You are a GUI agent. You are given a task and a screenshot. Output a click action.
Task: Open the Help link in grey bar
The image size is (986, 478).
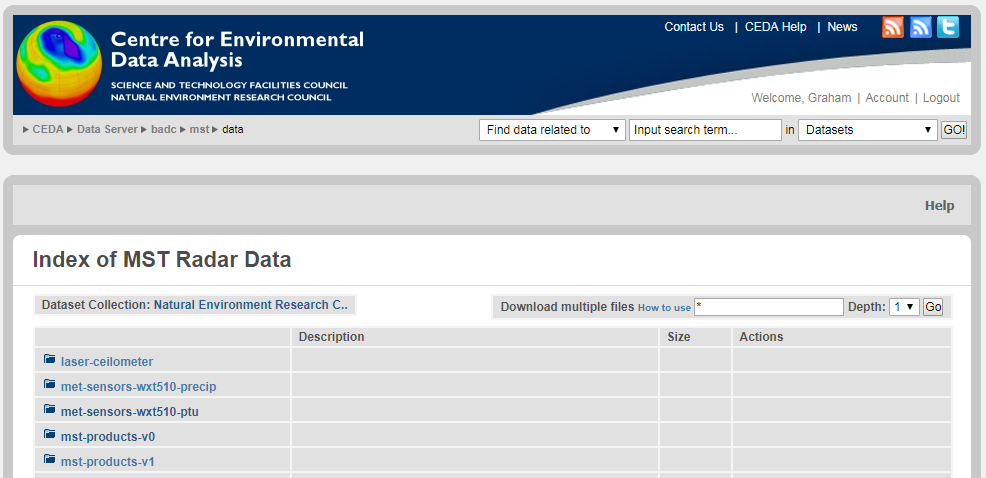[x=939, y=206]
